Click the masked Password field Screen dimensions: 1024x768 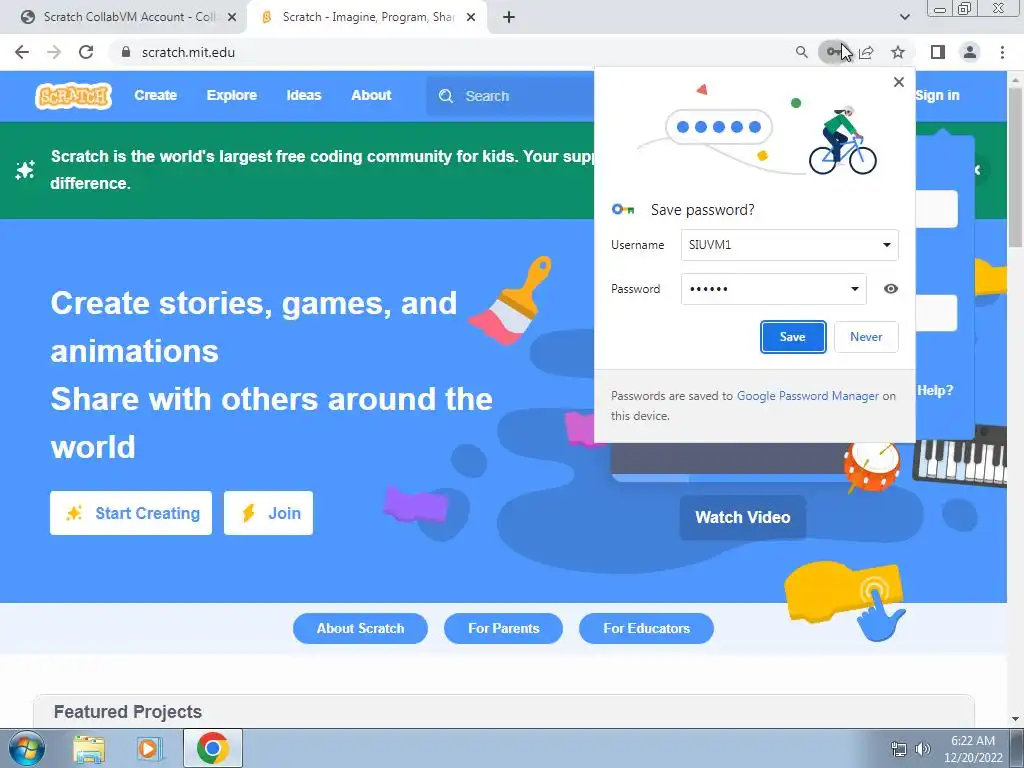[773, 289]
